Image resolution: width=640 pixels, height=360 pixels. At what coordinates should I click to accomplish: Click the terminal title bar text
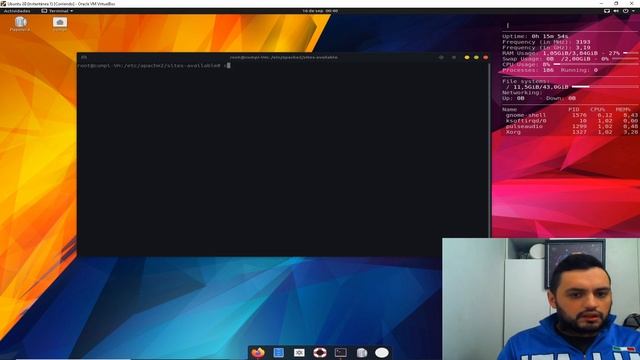tap(284, 58)
